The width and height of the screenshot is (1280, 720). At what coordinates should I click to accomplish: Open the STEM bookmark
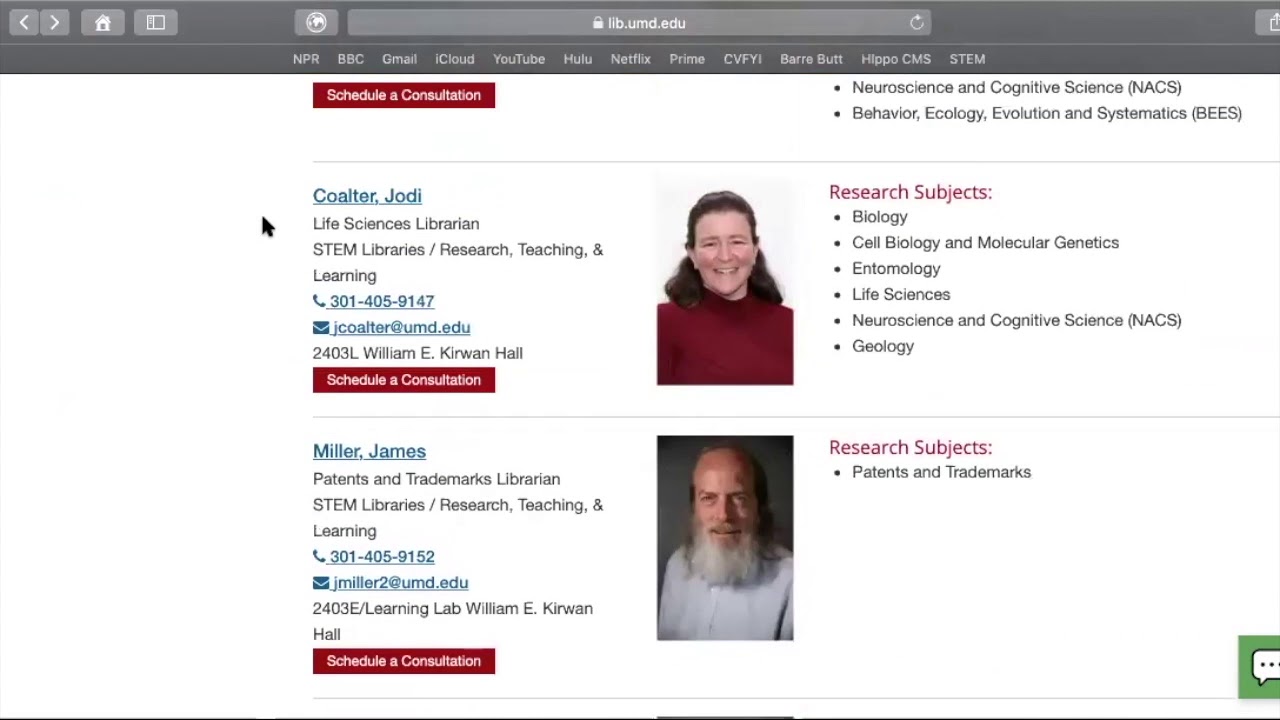[967, 59]
